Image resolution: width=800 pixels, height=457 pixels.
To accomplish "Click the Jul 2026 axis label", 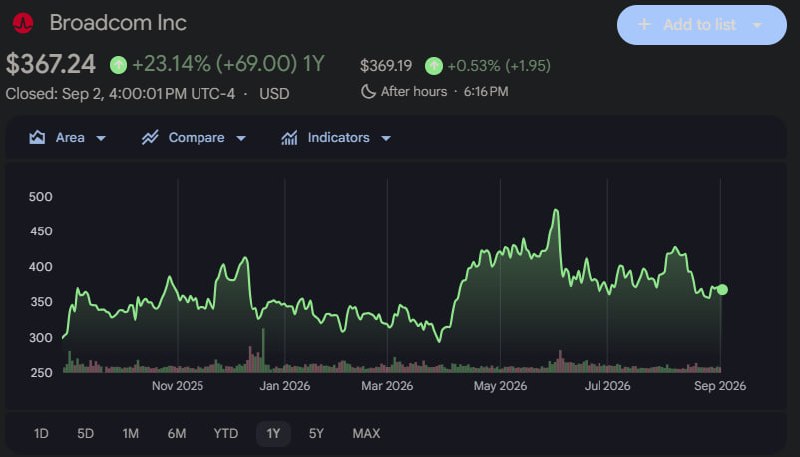I will [607, 386].
